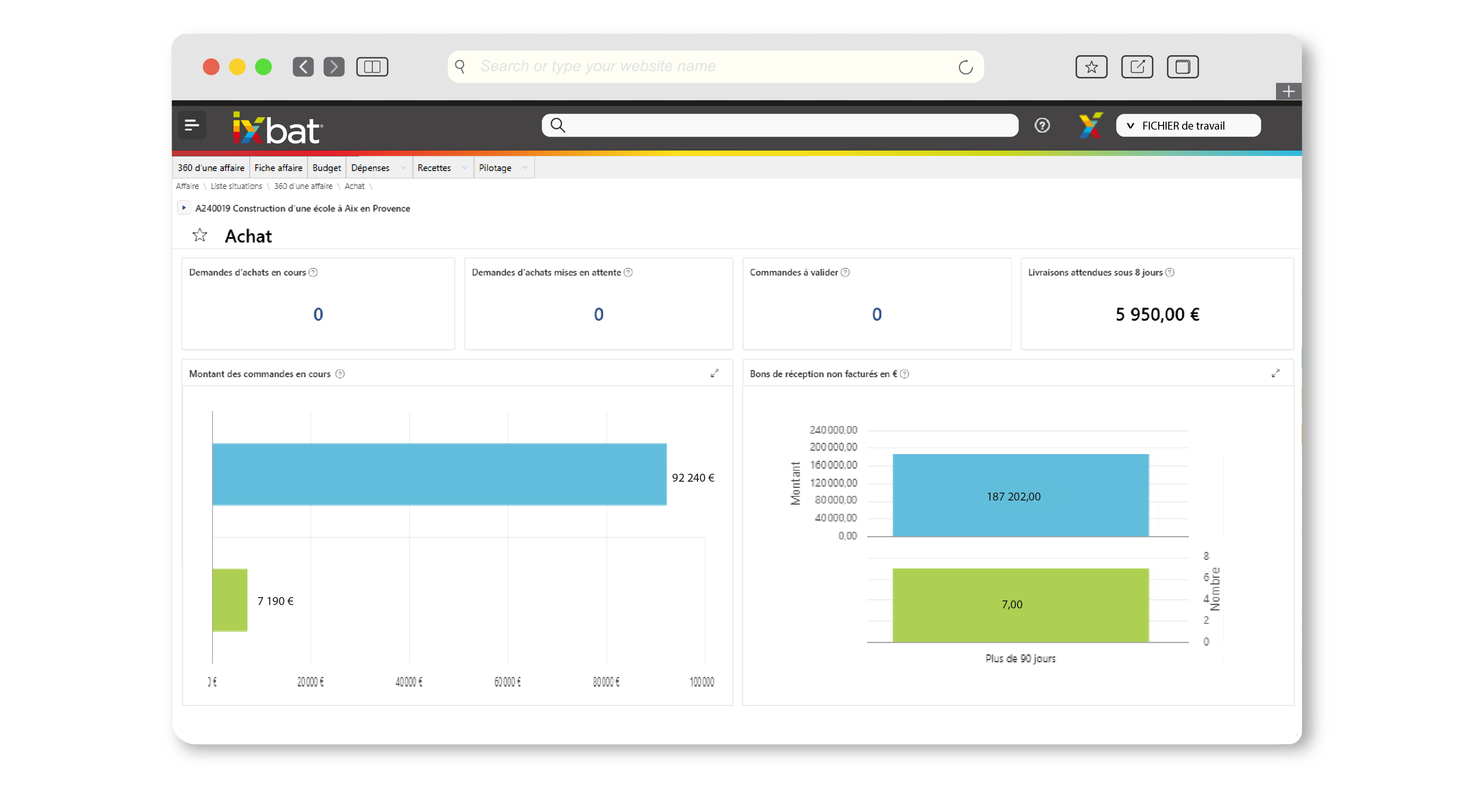Click the browser bookmark star button
Viewport: 1468px width, 812px height.
(1091, 66)
